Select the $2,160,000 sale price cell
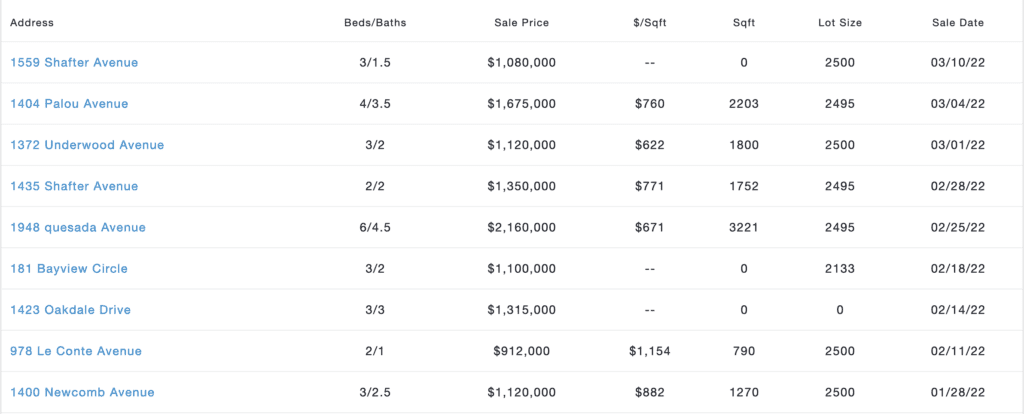The image size is (1024, 414). click(x=522, y=227)
